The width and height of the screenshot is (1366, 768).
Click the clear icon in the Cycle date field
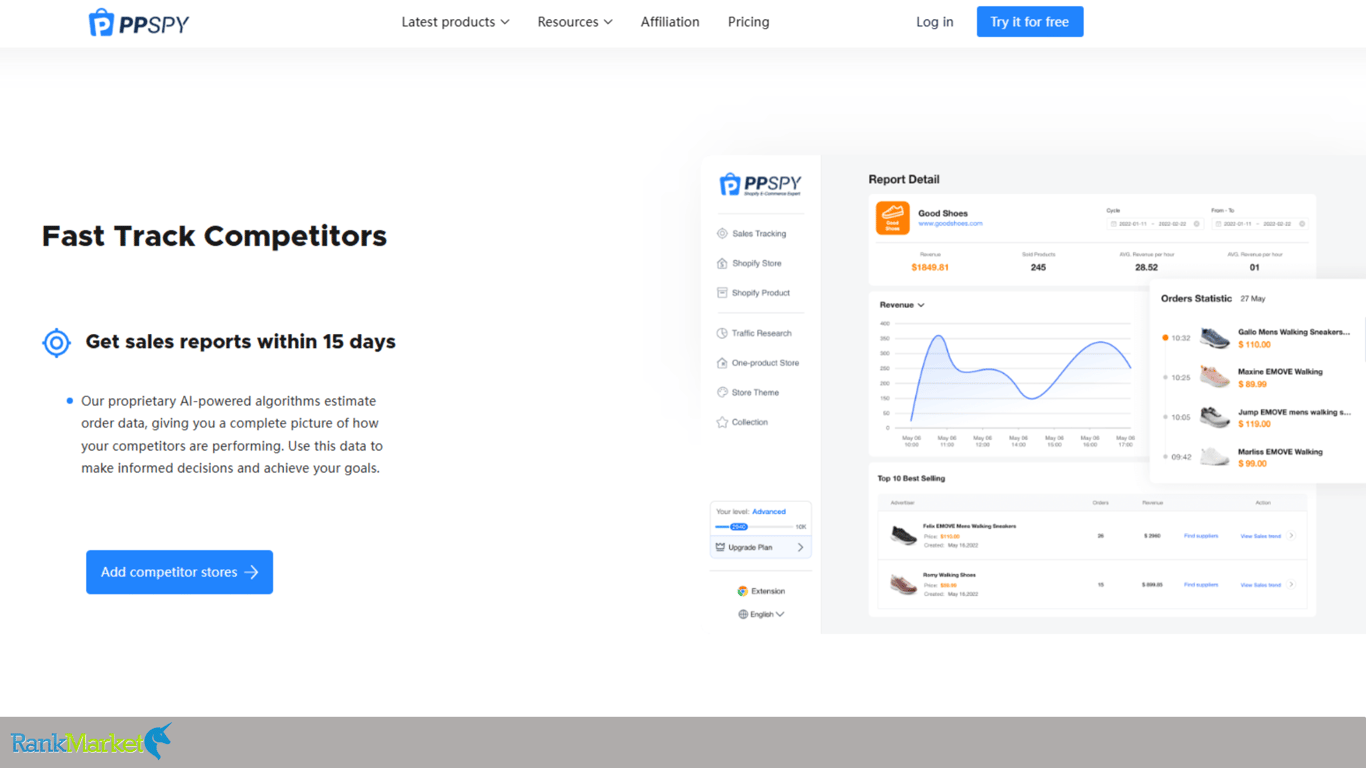[1197, 224]
